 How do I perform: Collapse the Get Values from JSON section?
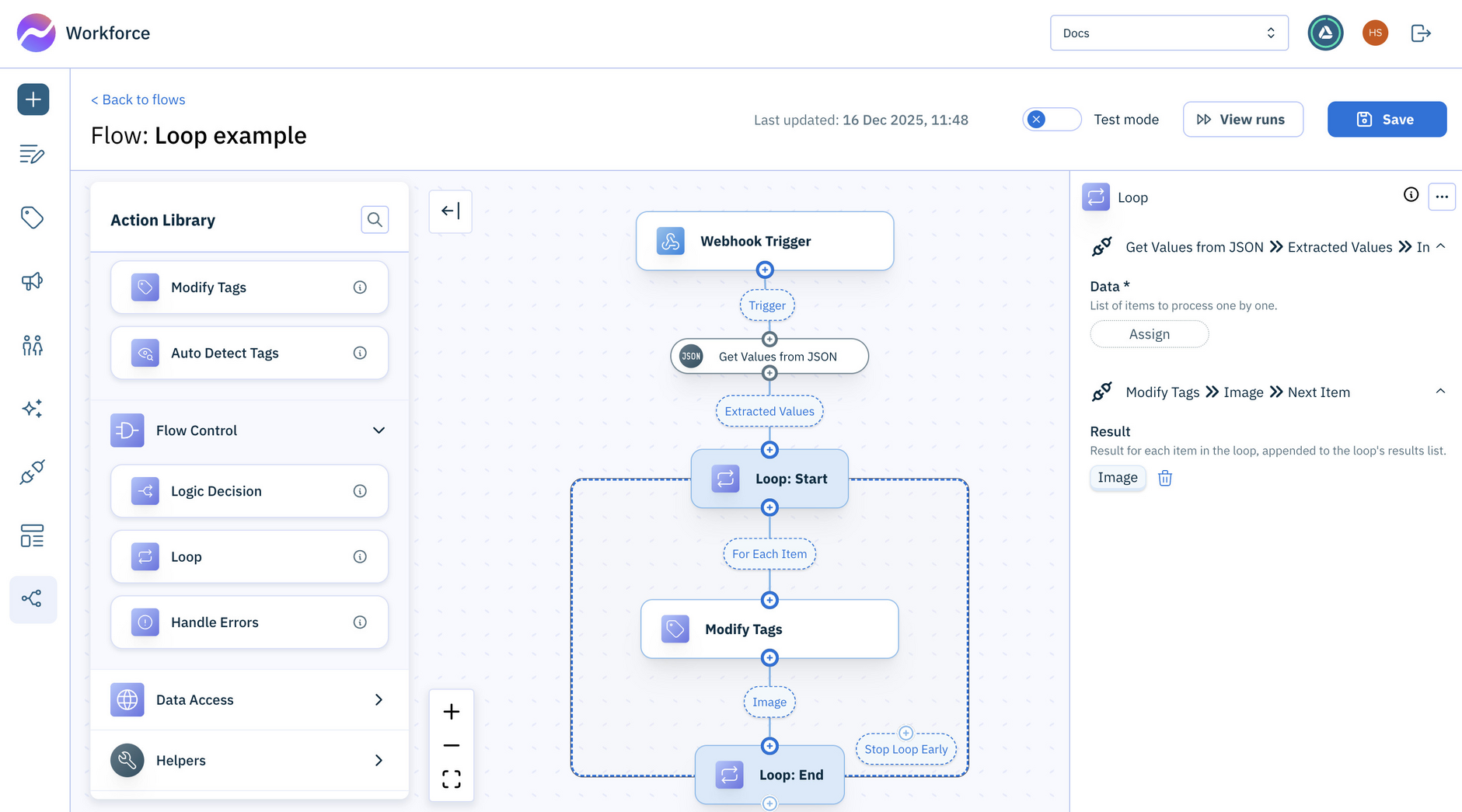pyautogui.click(x=1442, y=246)
